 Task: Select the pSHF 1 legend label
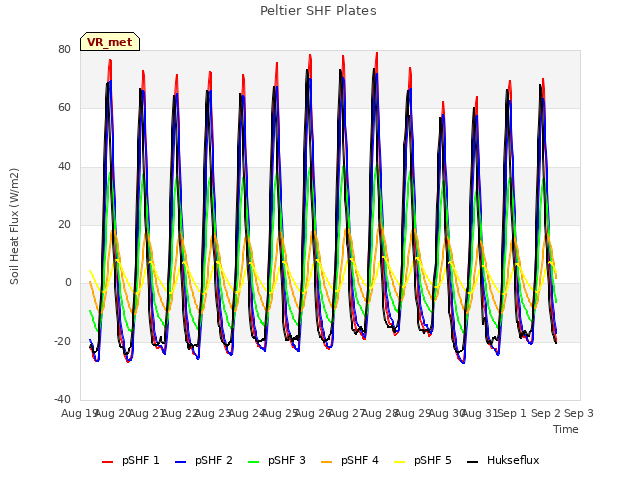click(141, 460)
